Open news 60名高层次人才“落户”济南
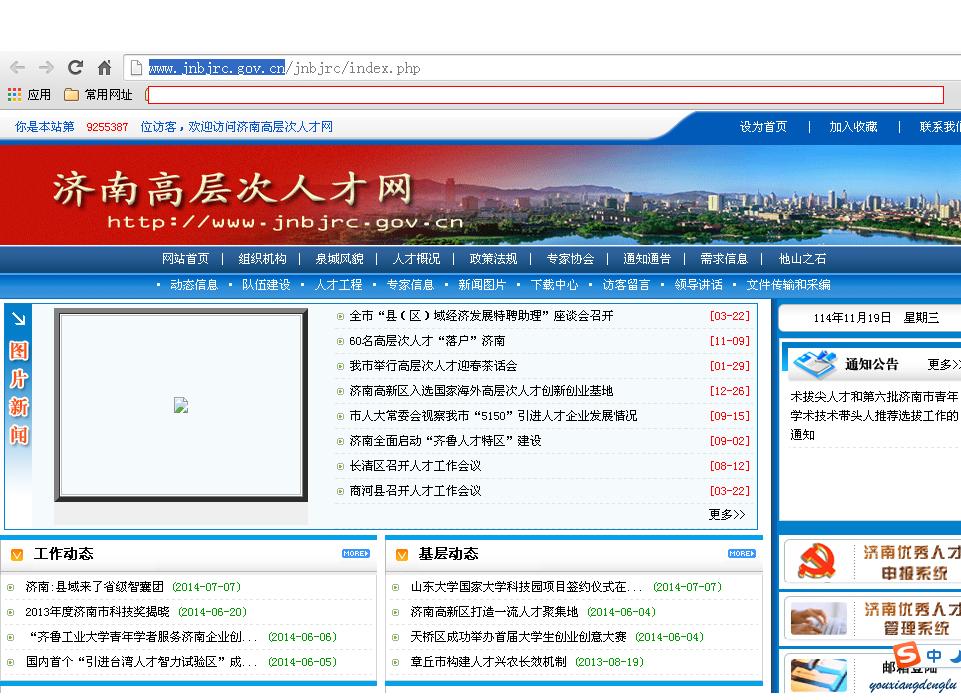Image resolution: width=961 pixels, height=700 pixels. (427, 341)
